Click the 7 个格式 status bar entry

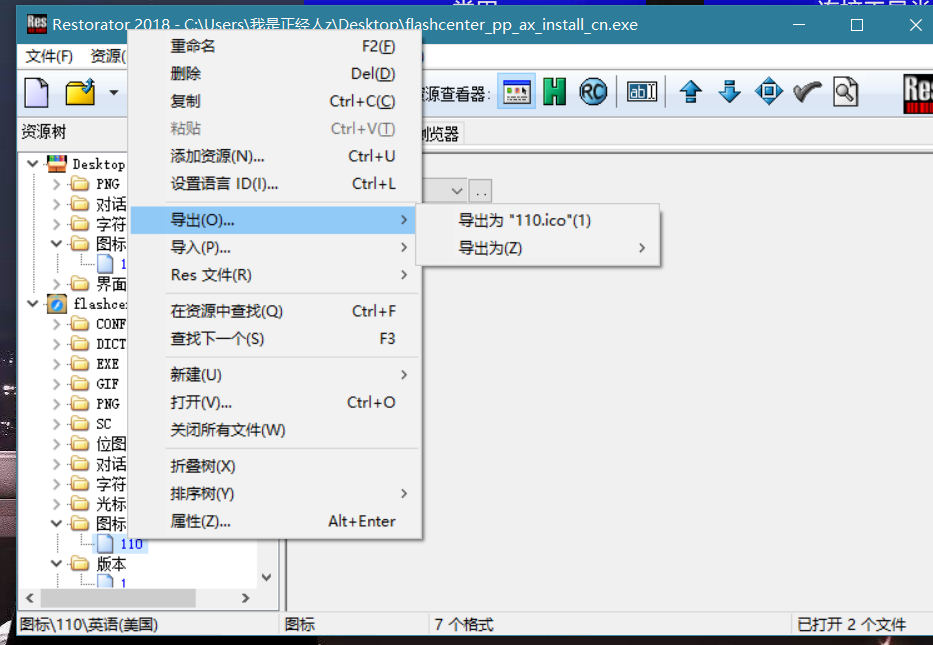(x=464, y=625)
